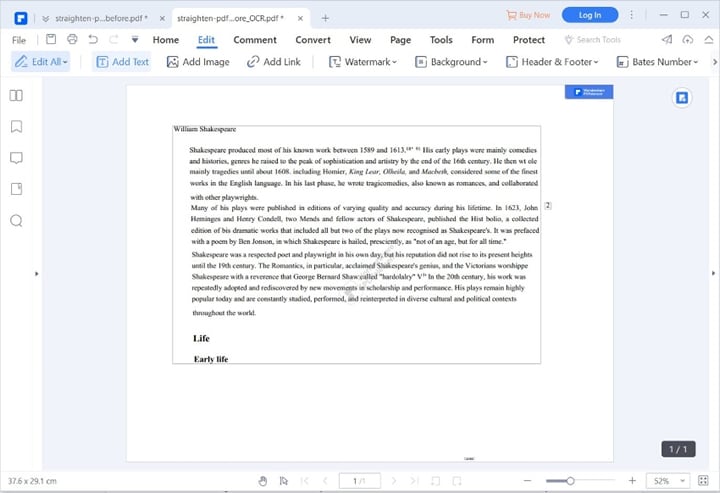The width and height of the screenshot is (720, 493).
Task: Click the Search Tools field
Action: pyautogui.click(x=593, y=40)
